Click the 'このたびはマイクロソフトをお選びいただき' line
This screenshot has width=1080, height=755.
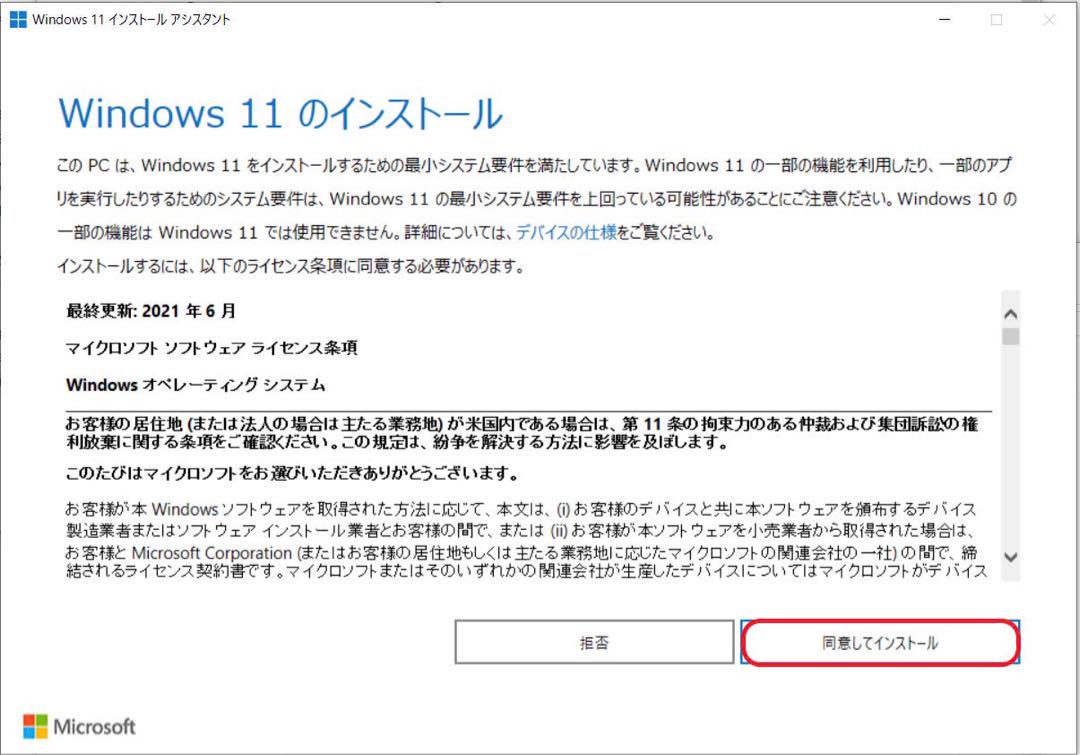click(291, 473)
